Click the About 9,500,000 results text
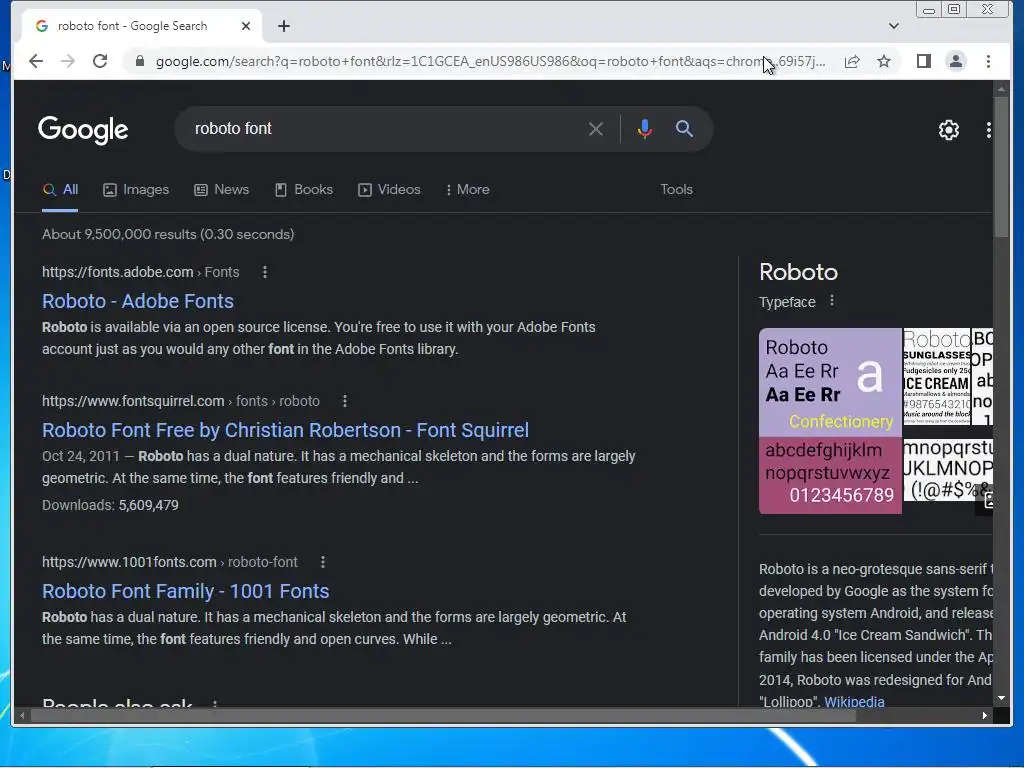 [168, 234]
